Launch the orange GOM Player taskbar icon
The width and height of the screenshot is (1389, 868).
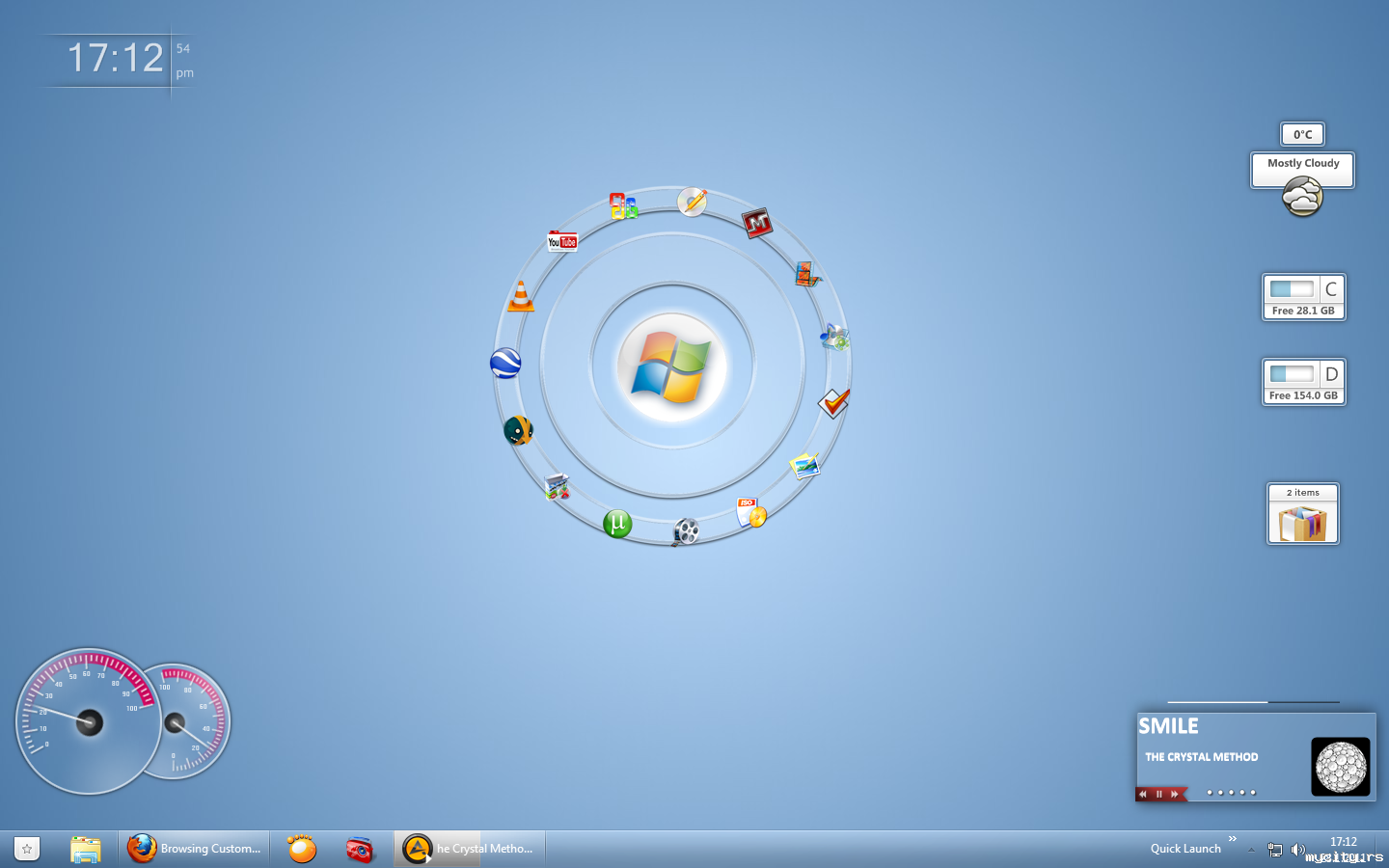tap(302, 849)
